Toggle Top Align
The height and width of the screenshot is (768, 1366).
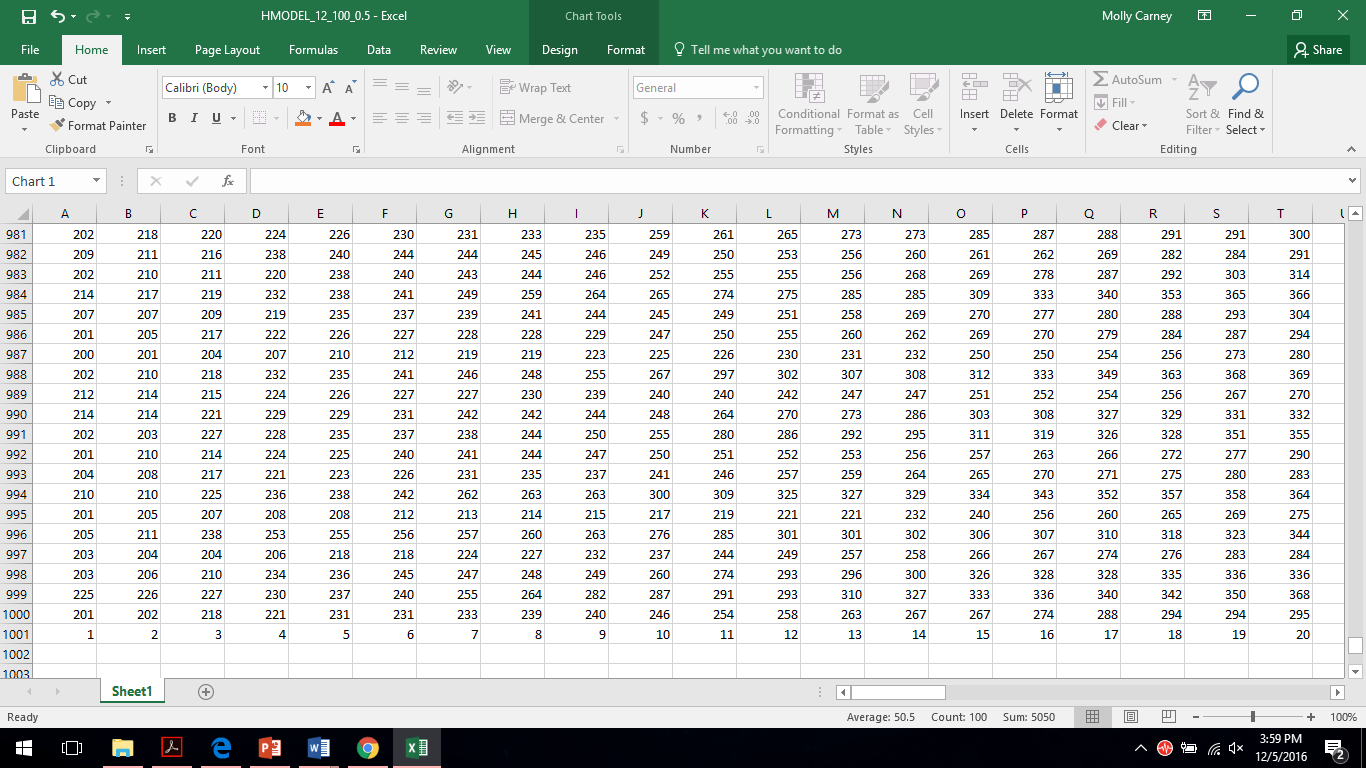click(380, 87)
